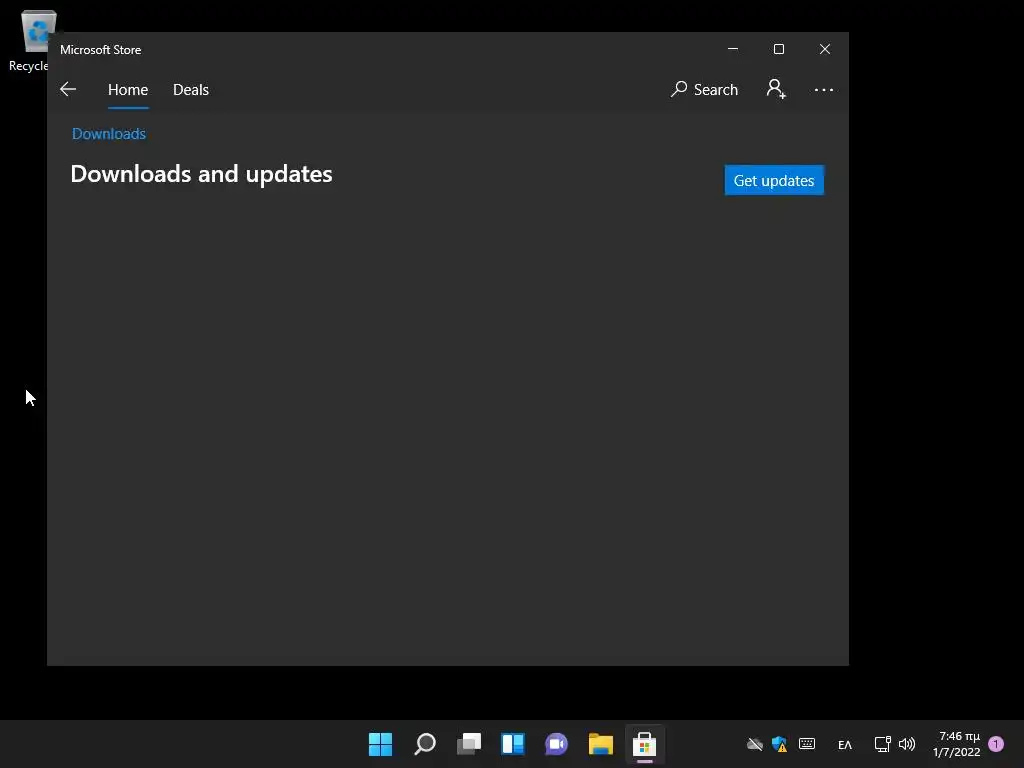Open the touch keyboard tray icon
Screen dimensions: 1024x768
pos(807,743)
